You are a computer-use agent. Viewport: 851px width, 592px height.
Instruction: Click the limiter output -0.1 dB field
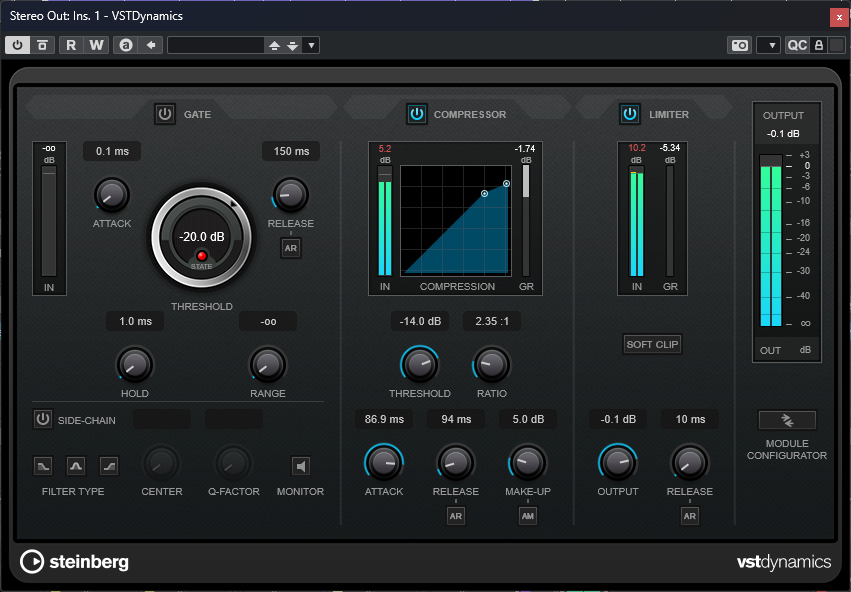pyautogui.click(x=618, y=419)
